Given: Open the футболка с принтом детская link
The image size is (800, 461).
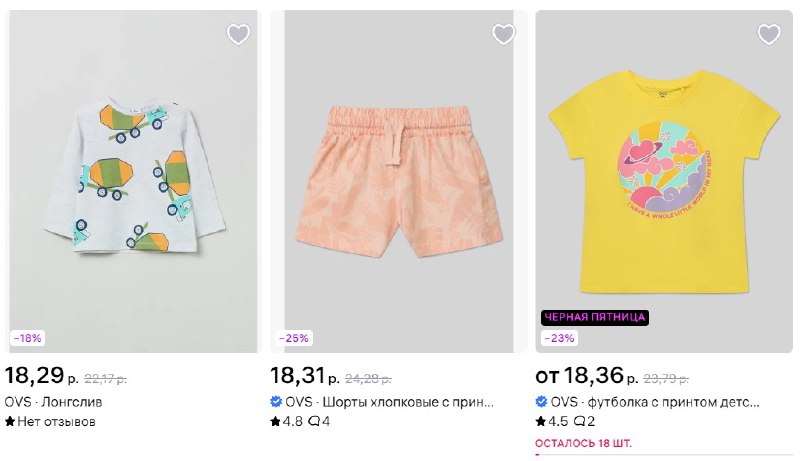Looking at the screenshot, I should coord(673,402).
